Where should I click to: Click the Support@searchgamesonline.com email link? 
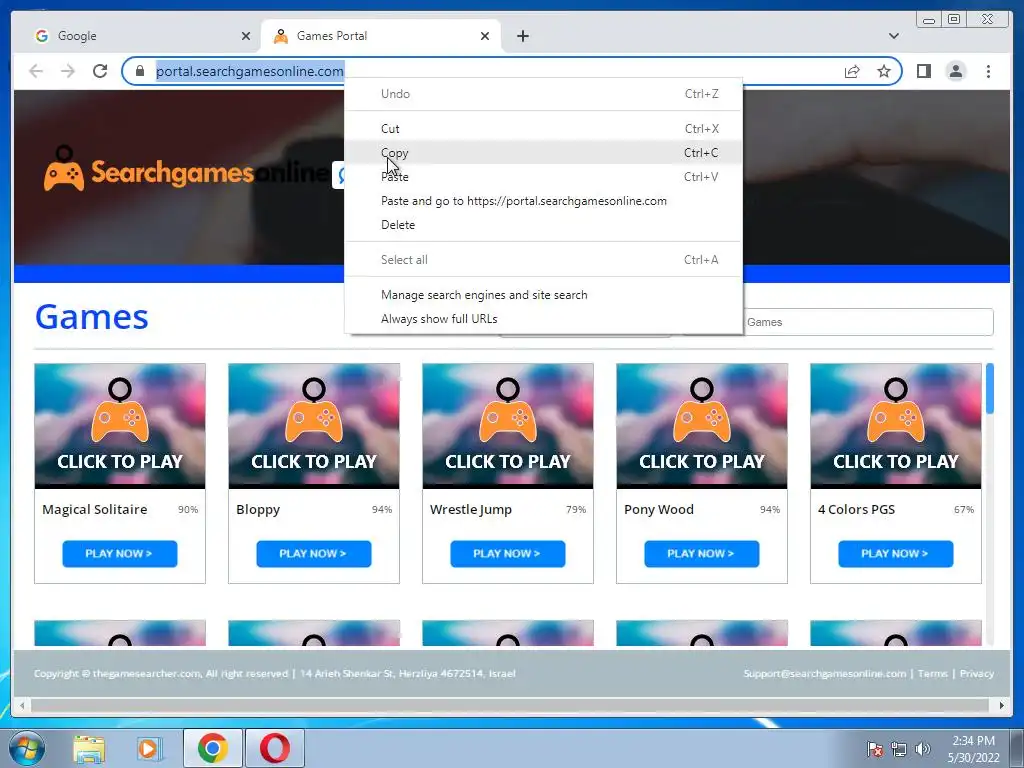coord(824,673)
